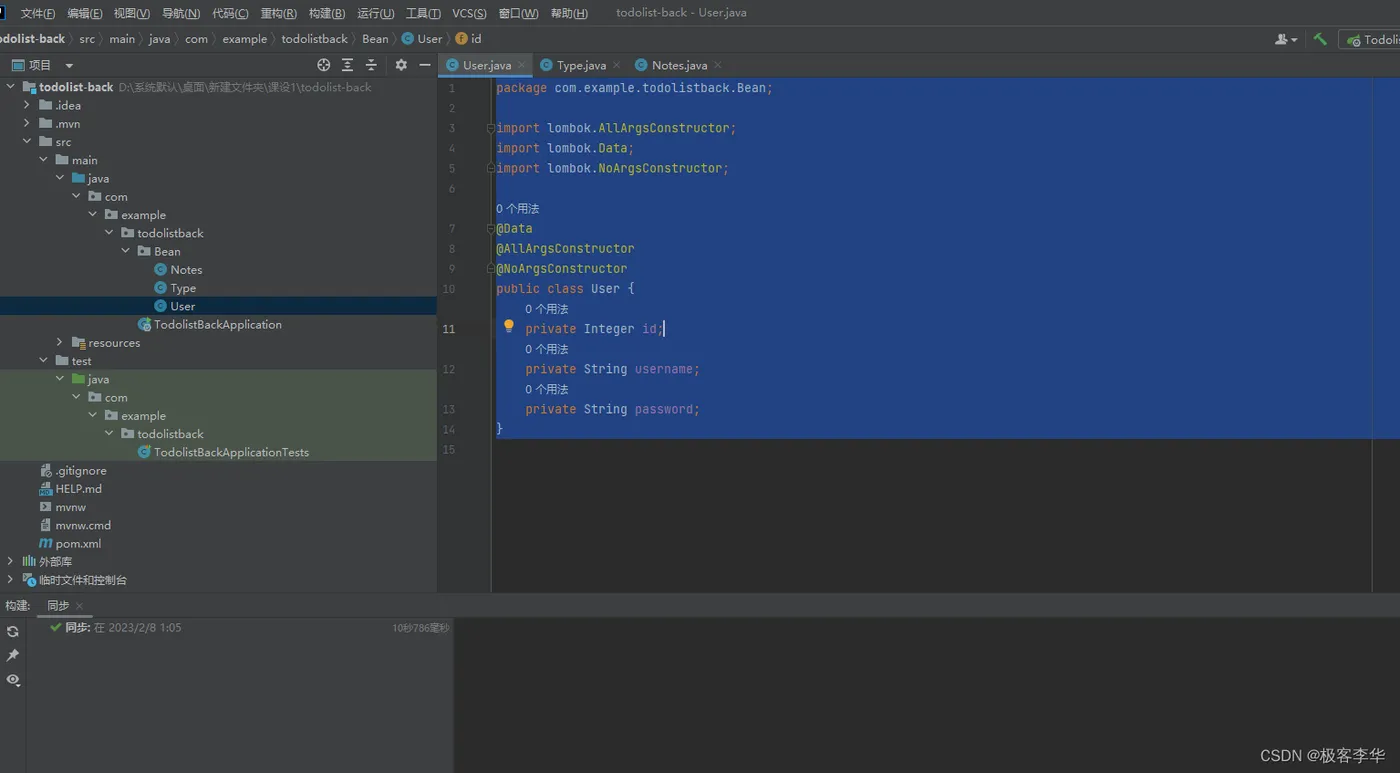
Task: Collapse the Bean package
Action: tap(125, 251)
